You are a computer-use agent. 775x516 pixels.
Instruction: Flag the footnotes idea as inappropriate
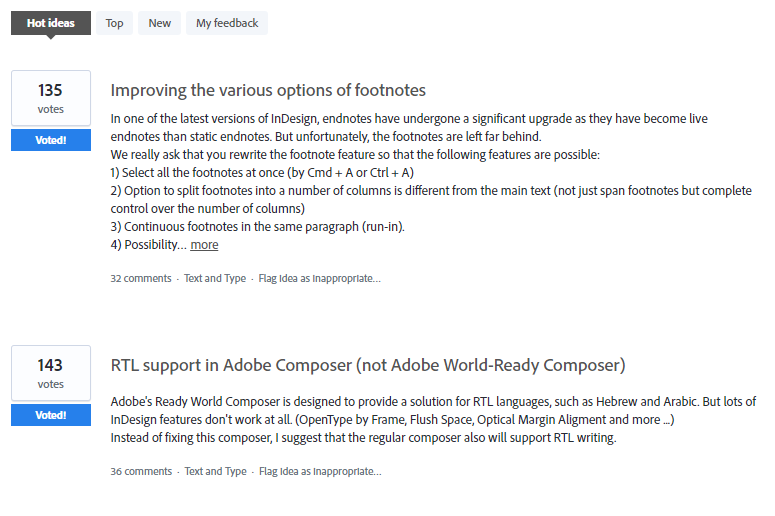319,279
